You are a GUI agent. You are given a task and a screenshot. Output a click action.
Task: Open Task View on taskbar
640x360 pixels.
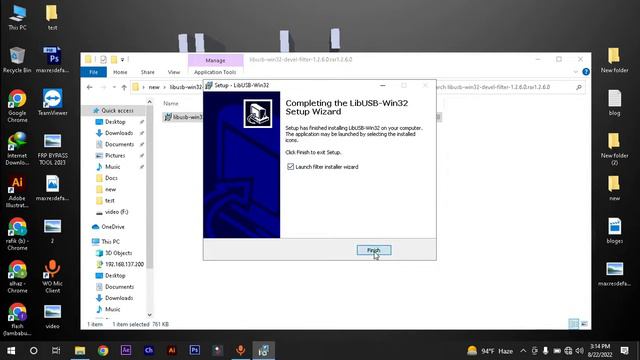tap(56, 350)
